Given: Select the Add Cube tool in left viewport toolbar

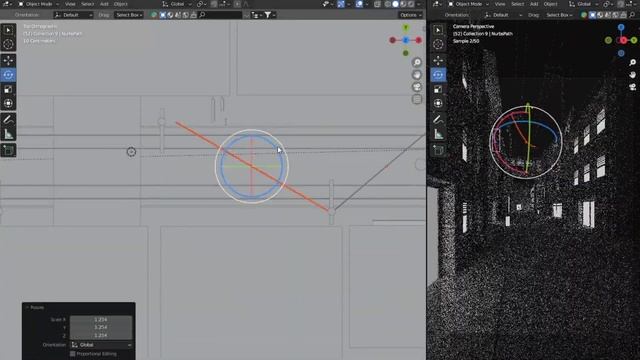Looking at the screenshot, I should (x=8, y=150).
